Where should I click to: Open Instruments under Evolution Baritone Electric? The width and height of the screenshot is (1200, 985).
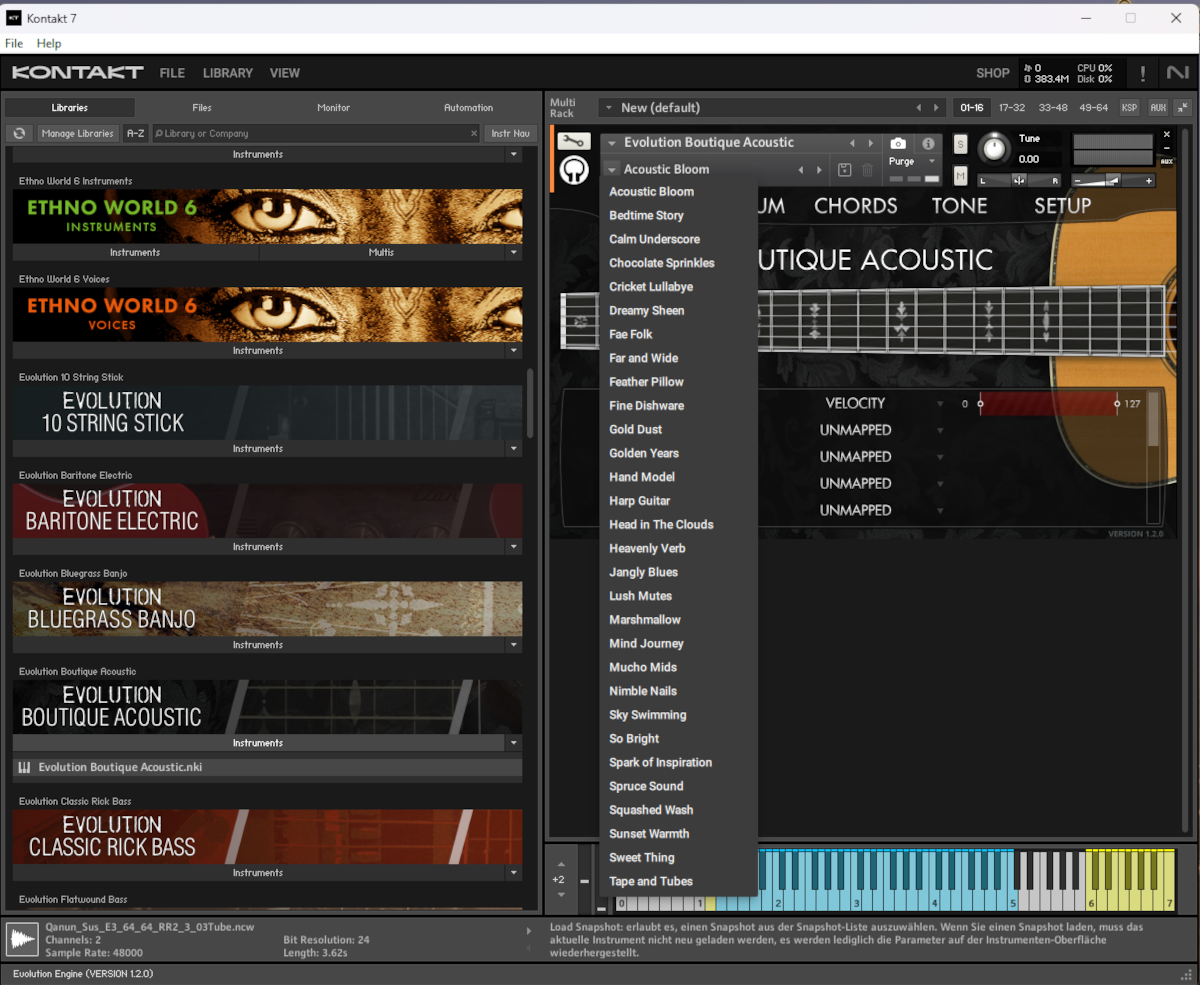[x=258, y=547]
